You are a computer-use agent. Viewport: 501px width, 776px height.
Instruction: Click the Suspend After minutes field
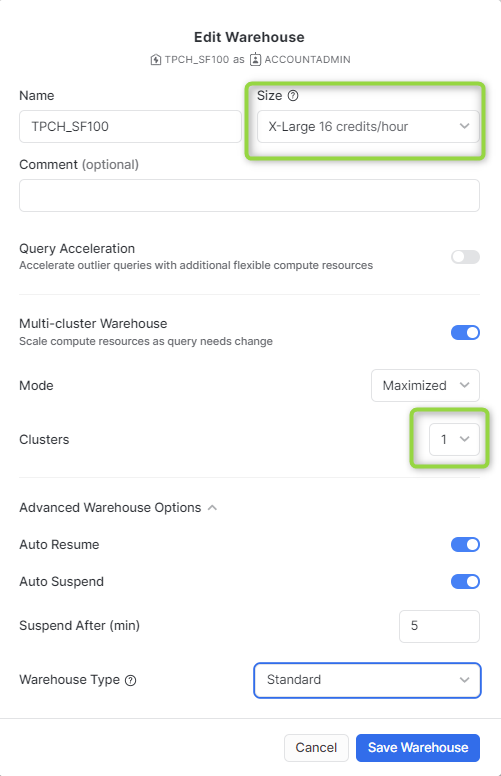[439, 627]
